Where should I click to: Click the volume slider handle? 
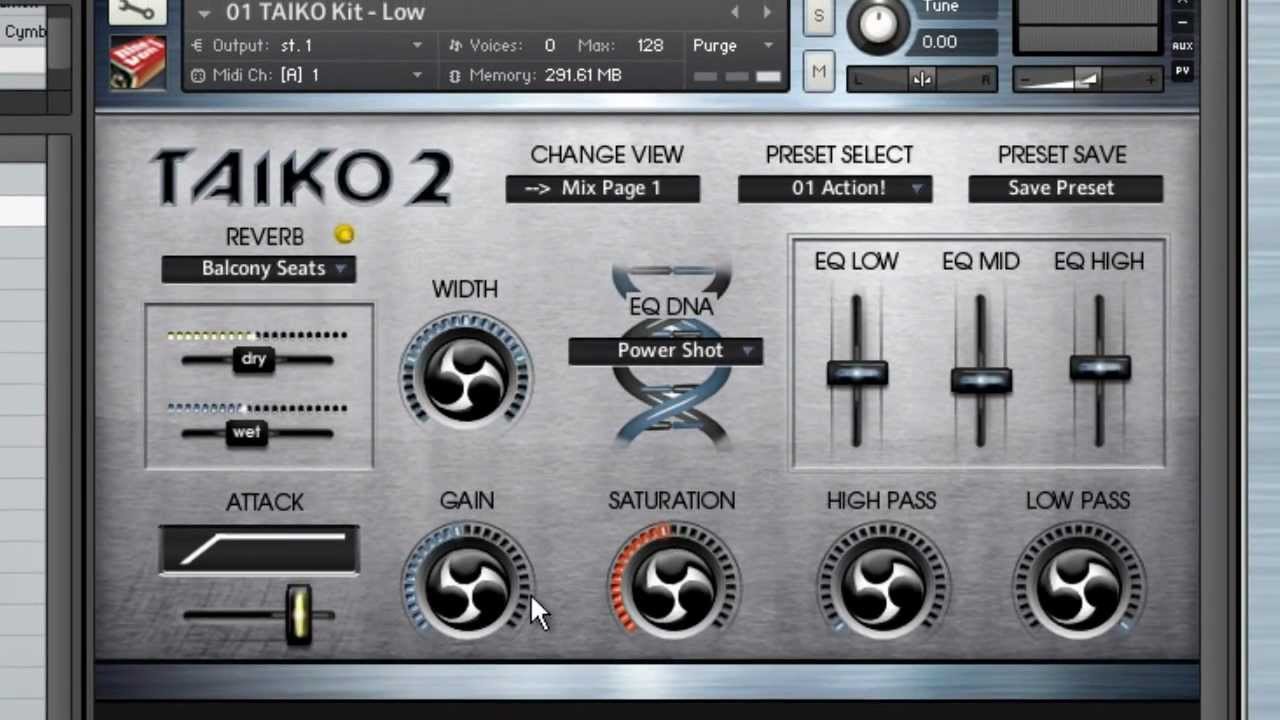pos(1087,80)
